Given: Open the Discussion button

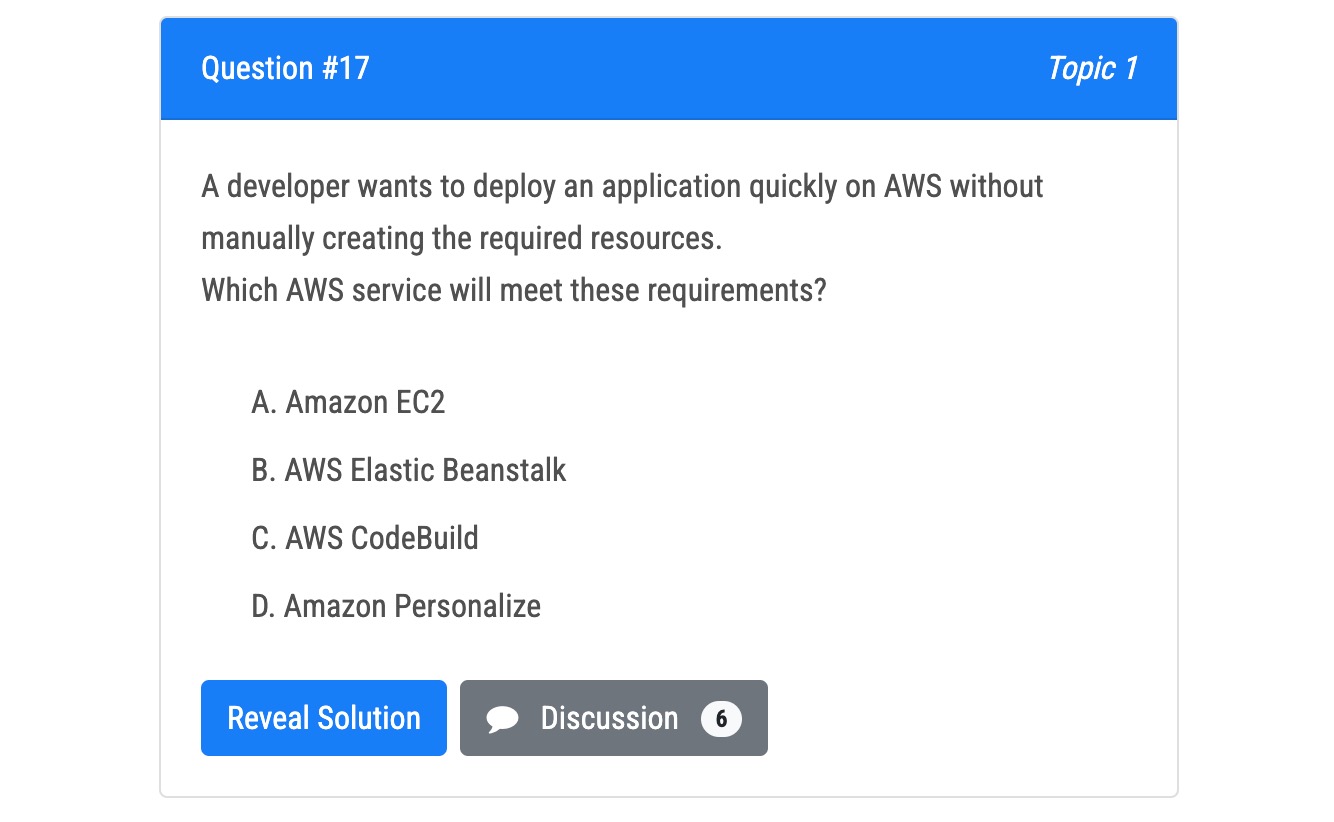Looking at the screenshot, I should (613, 719).
